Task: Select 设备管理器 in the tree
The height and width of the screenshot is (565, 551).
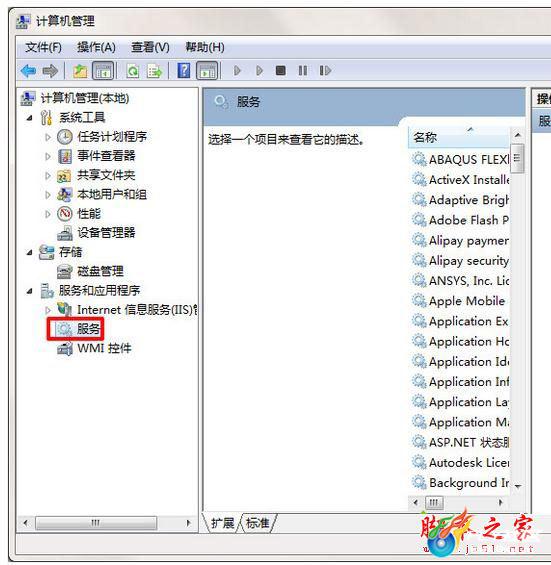Action: coord(106,233)
